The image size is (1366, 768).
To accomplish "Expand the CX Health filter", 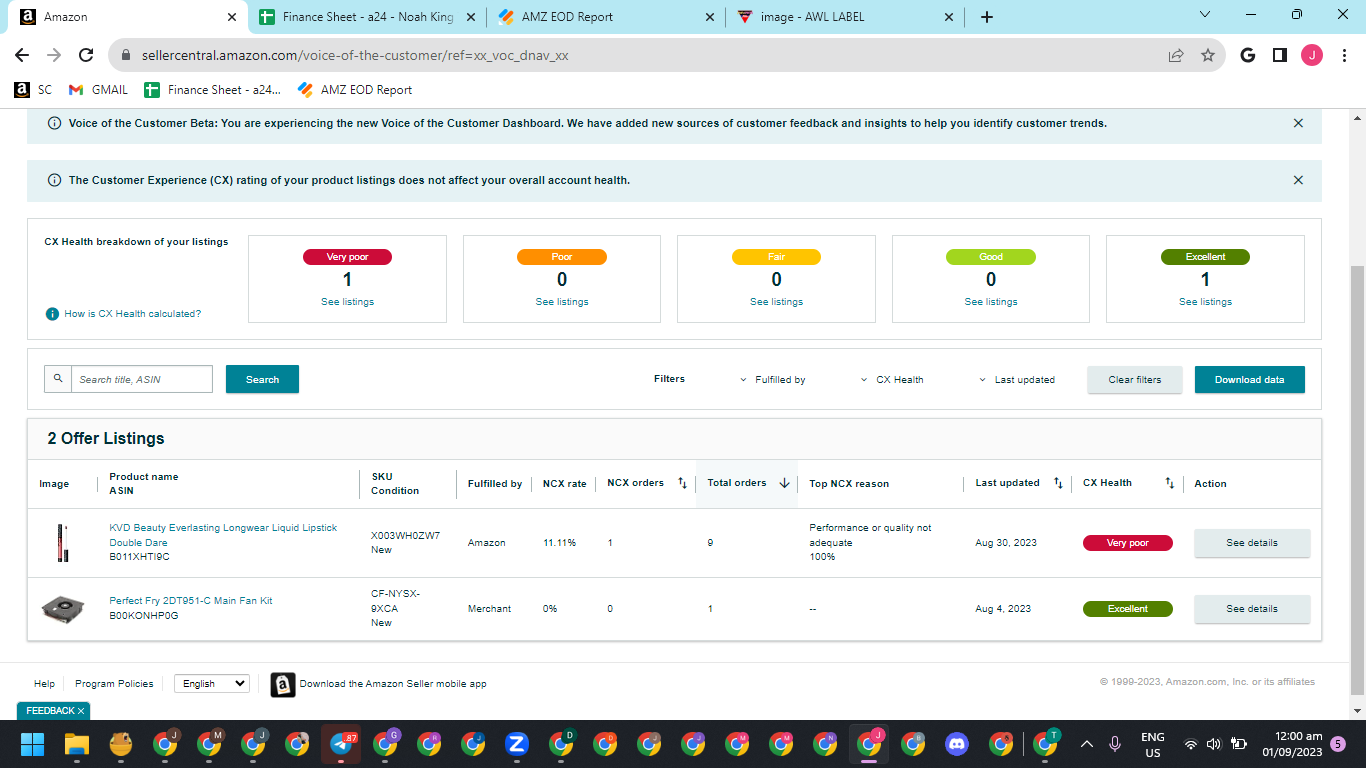I will pos(892,380).
